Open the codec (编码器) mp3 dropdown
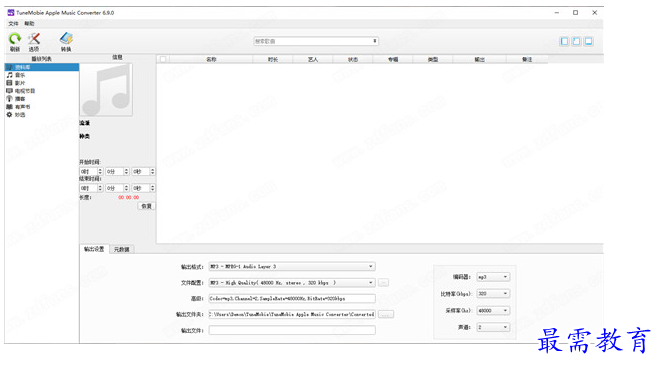This screenshot has width=659, height=372. pos(493,277)
